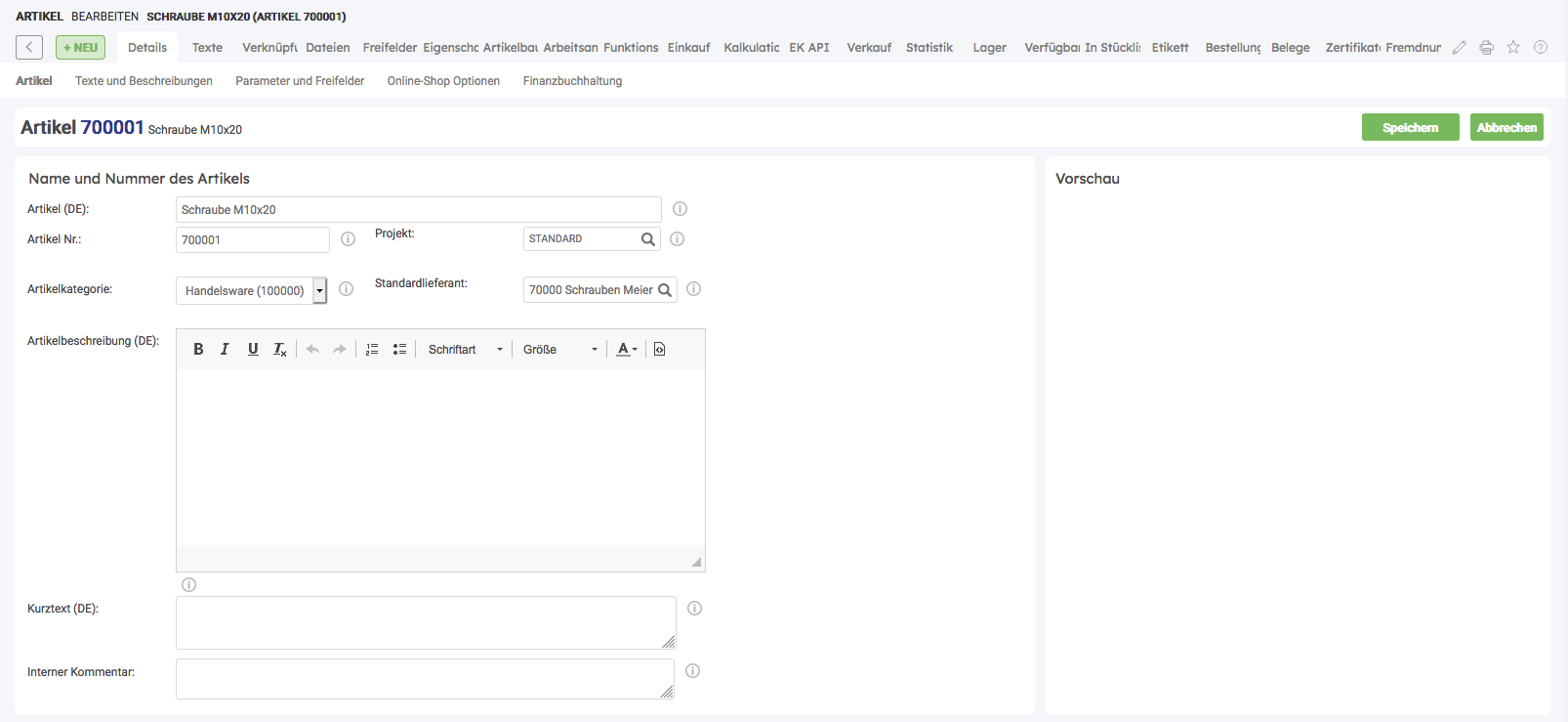Mark article as favorite with star icon
Viewport: 1568px width, 722px height.
pos(1513,47)
